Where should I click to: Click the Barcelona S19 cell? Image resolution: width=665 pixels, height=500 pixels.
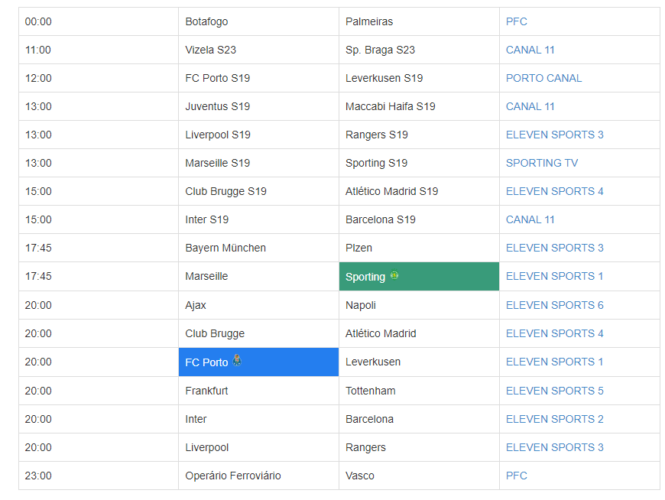(419, 220)
